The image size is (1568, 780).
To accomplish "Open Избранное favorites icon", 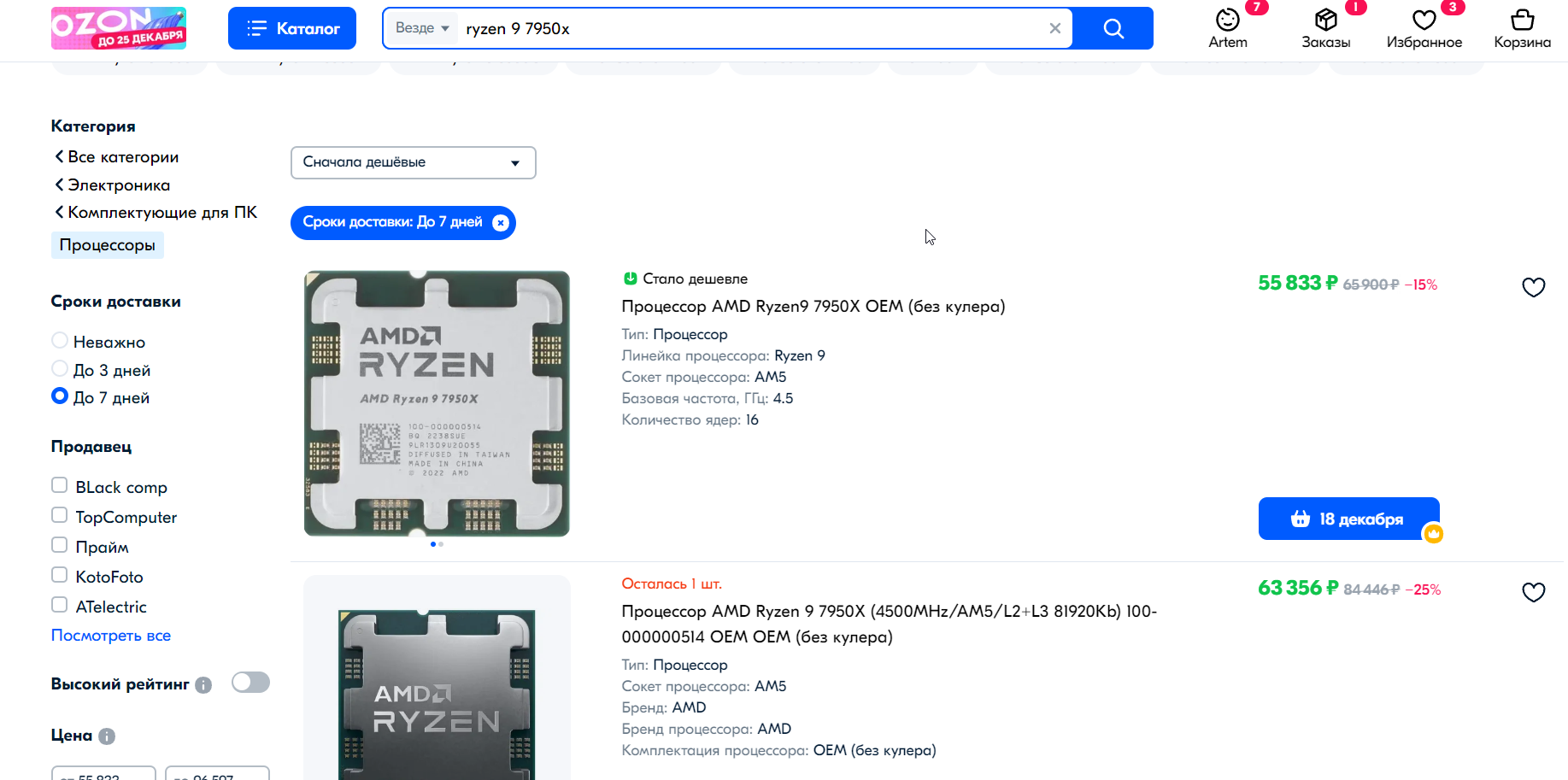I will [1424, 28].
